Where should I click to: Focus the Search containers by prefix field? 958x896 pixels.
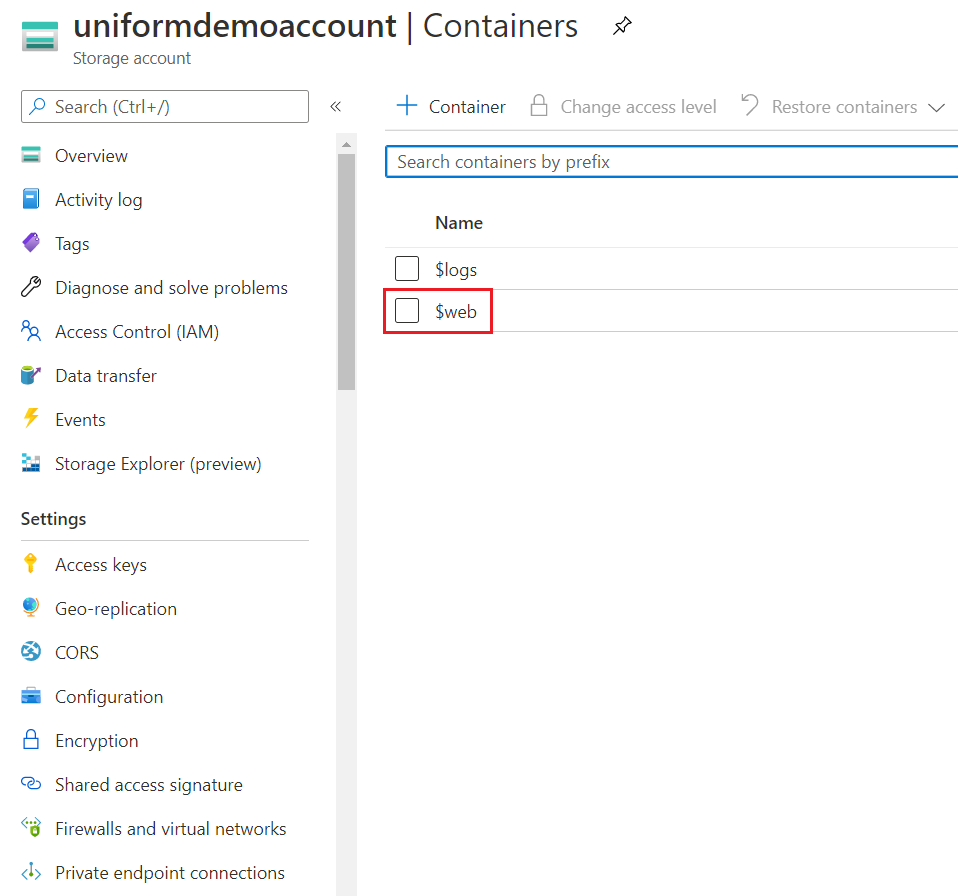tap(671, 162)
